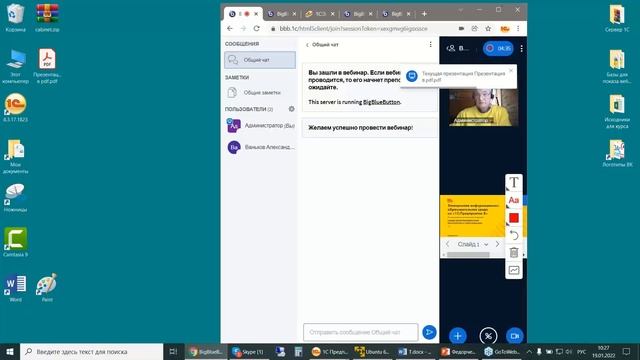Open Task View on the taskbar
This screenshot has height=360, width=640.
(173, 351)
